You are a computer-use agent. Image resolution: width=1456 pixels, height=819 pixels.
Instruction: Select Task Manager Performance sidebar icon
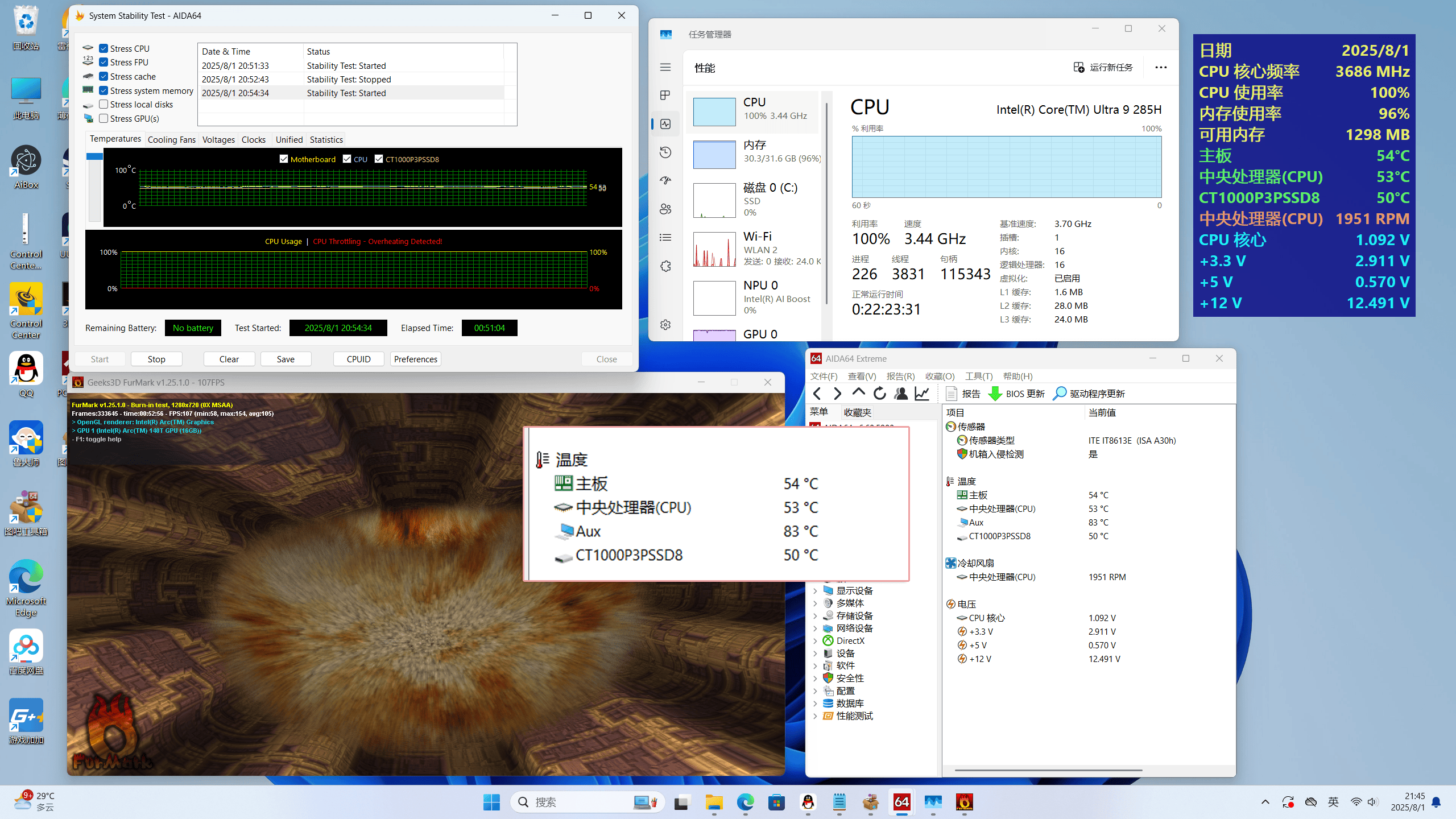click(665, 124)
